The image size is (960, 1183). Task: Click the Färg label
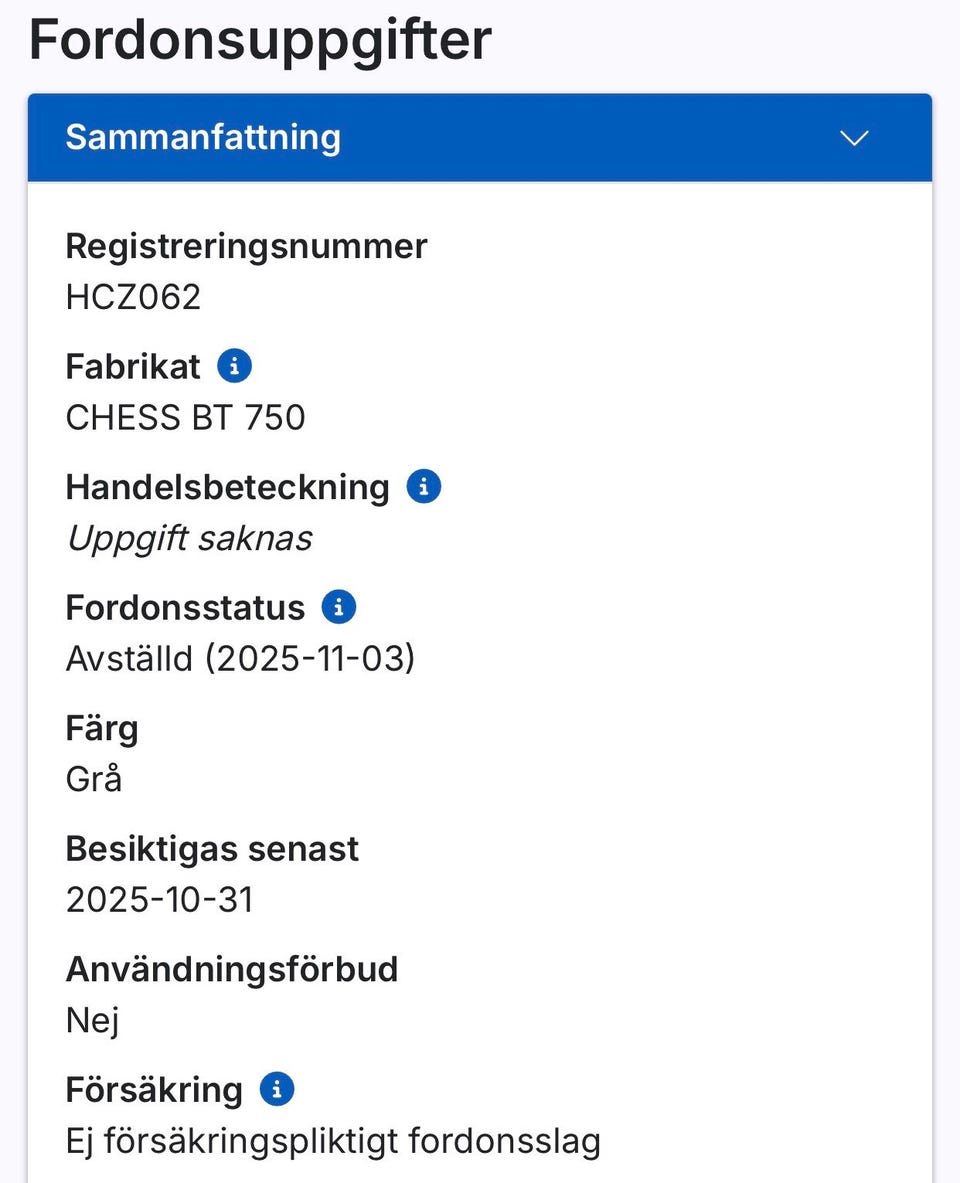pyautogui.click(x=102, y=728)
